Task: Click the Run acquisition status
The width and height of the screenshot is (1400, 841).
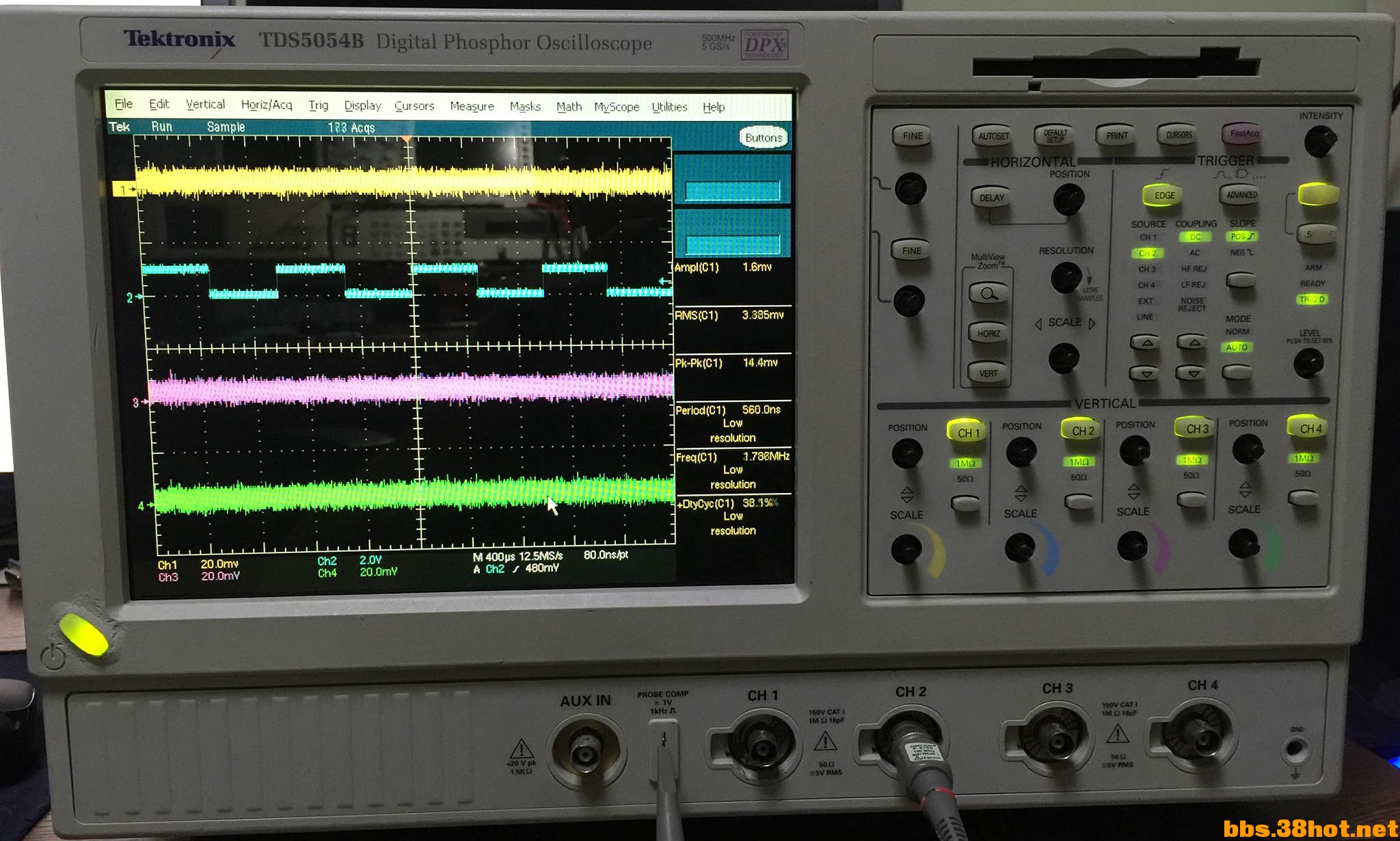Action: click(162, 126)
